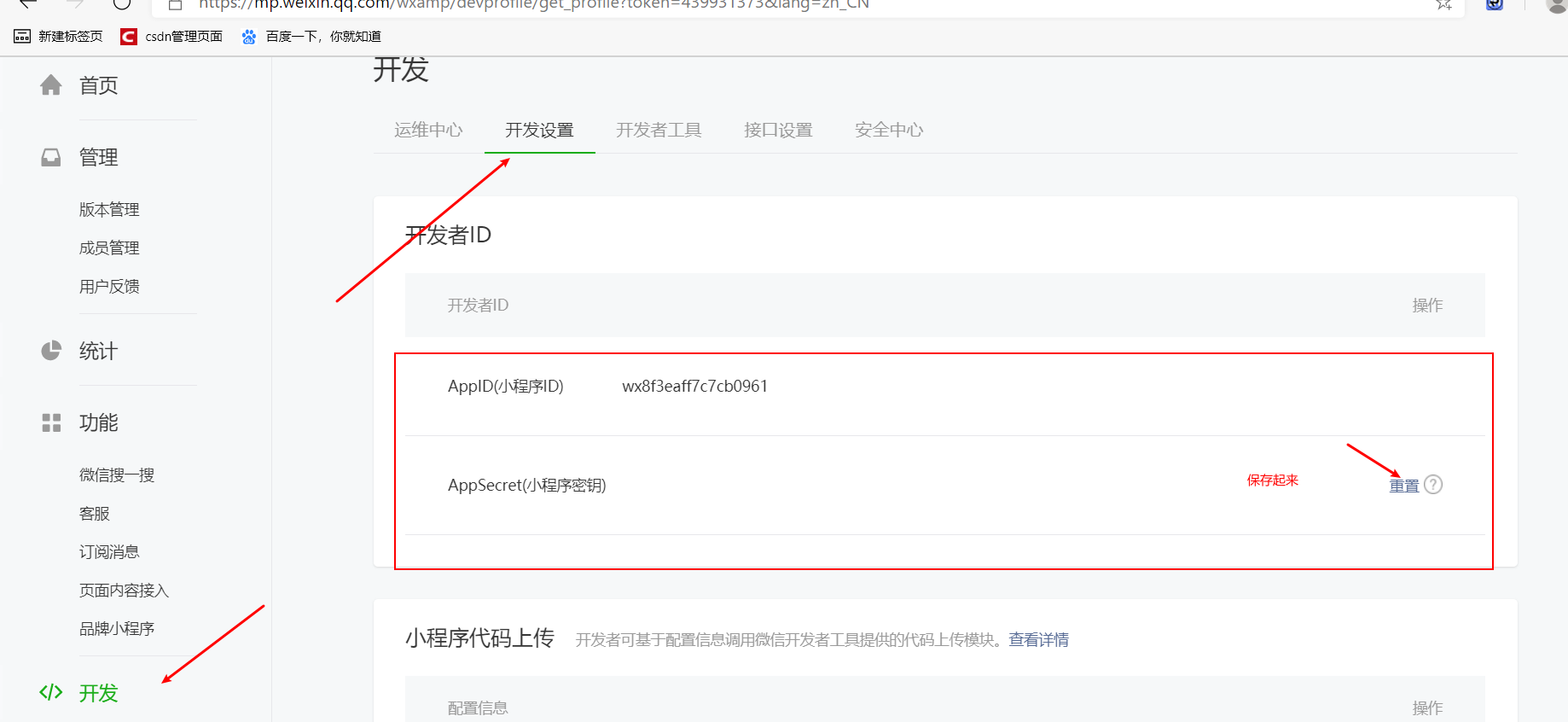Click the AppSecret(小程序密钥) label
The width and height of the screenshot is (1568, 722).
click(527, 485)
